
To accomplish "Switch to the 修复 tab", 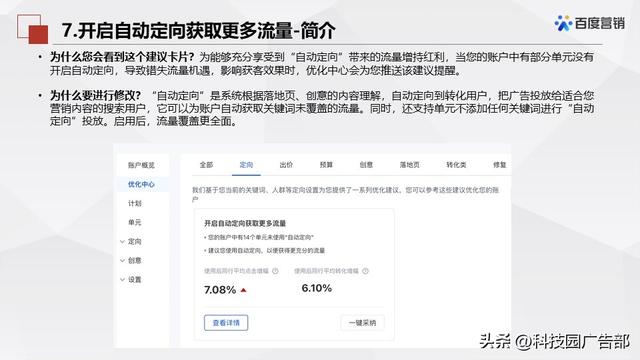I will tap(500, 165).
